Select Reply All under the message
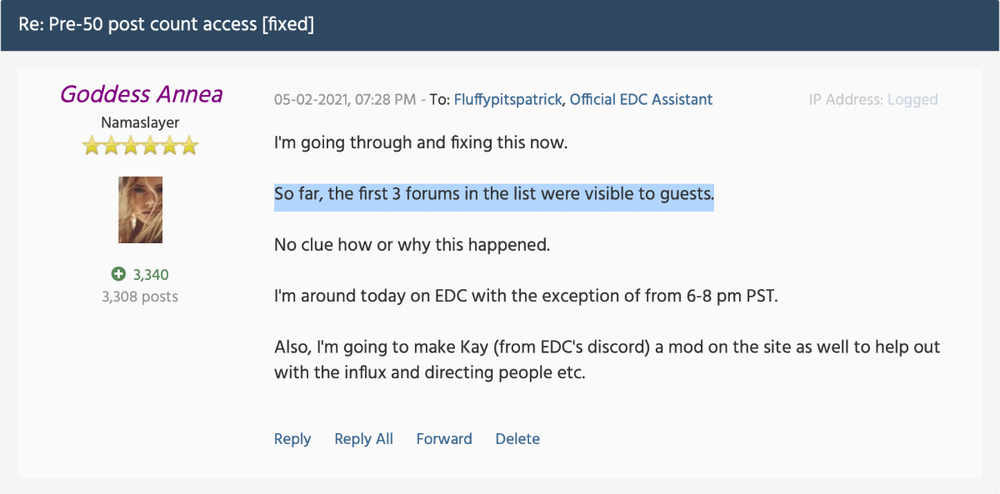The width and height of the screenshot is (1000, 494). tap(364, 439)
